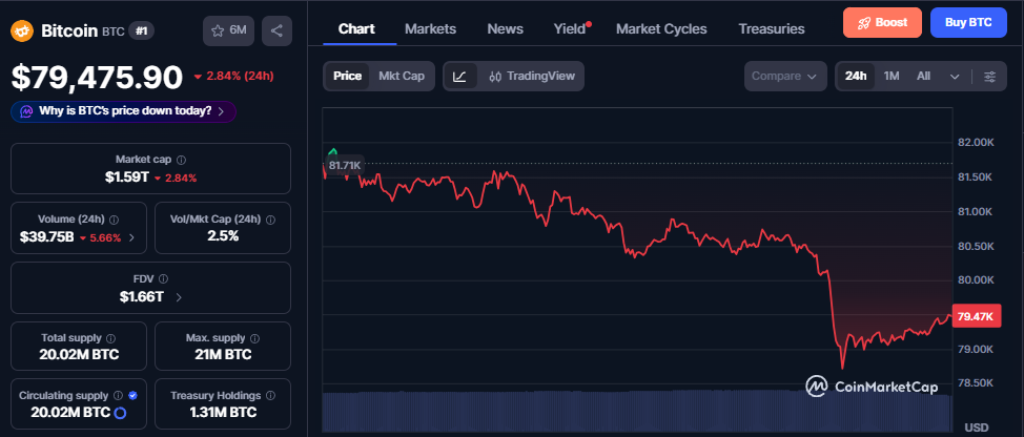The image size is (1024, 437).
Task: Open the Markets tab
Action: click(x=430, y=29)
